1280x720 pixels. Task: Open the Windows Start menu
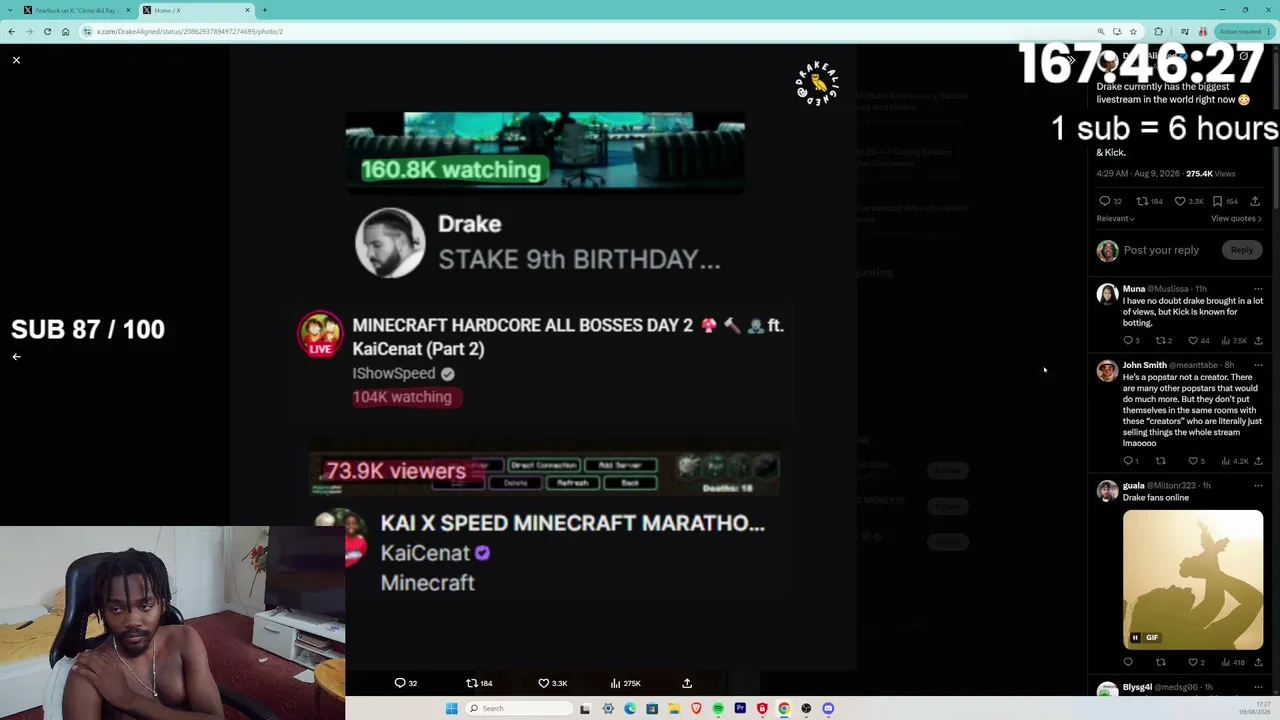(x=451, y=708)
